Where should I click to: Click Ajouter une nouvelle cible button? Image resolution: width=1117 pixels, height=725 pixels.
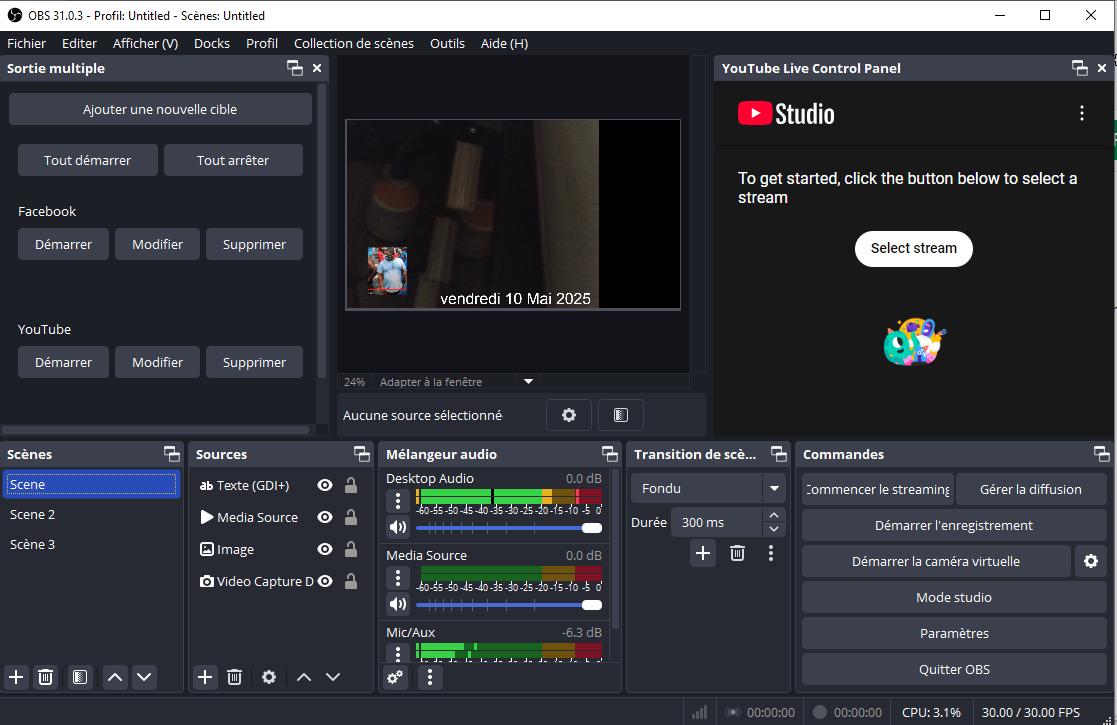160,109
